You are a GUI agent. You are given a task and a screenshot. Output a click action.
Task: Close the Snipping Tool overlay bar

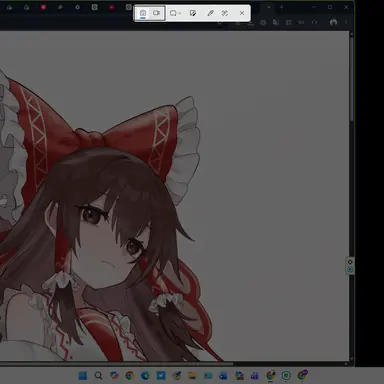point(242,13)
